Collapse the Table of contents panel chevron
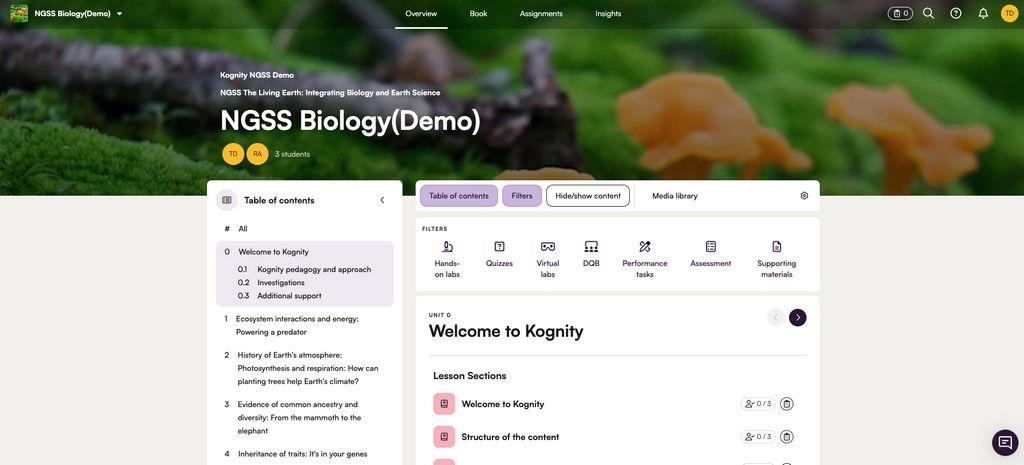The image size is (1024, 465). [x=382, y=200]
